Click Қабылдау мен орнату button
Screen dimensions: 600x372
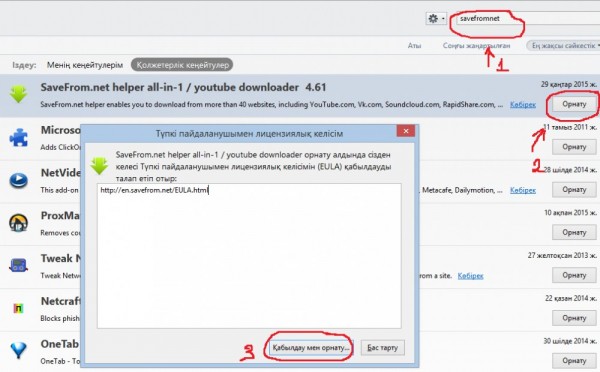click(311, 348)
